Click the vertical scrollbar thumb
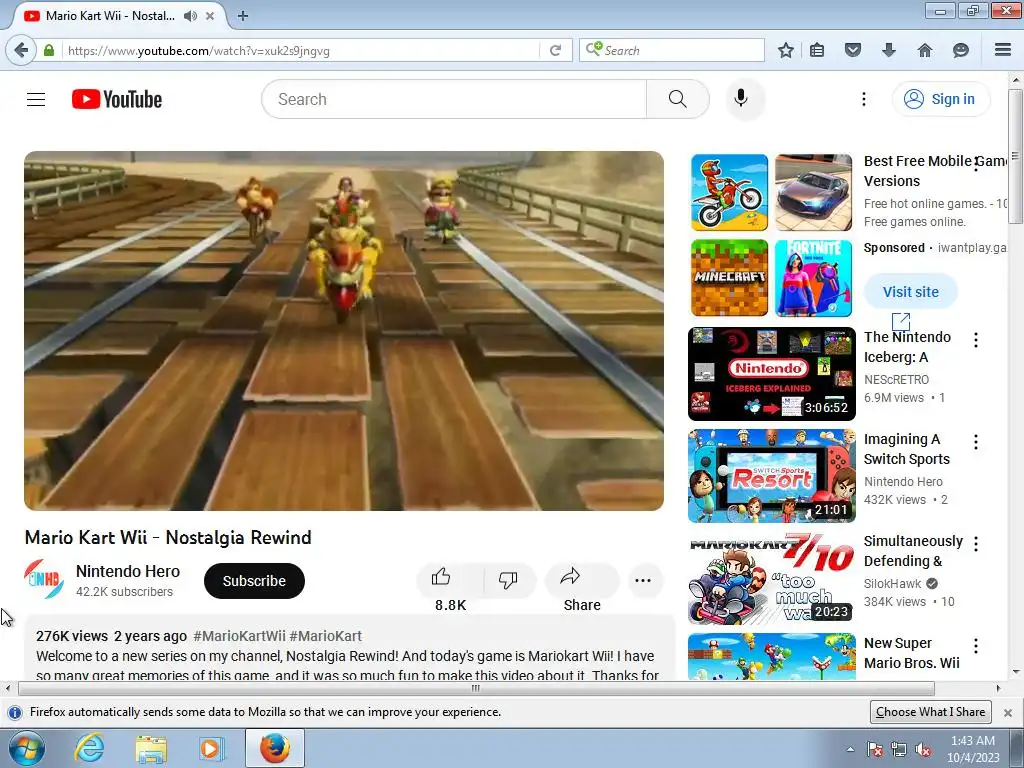 pos(1016,157)
